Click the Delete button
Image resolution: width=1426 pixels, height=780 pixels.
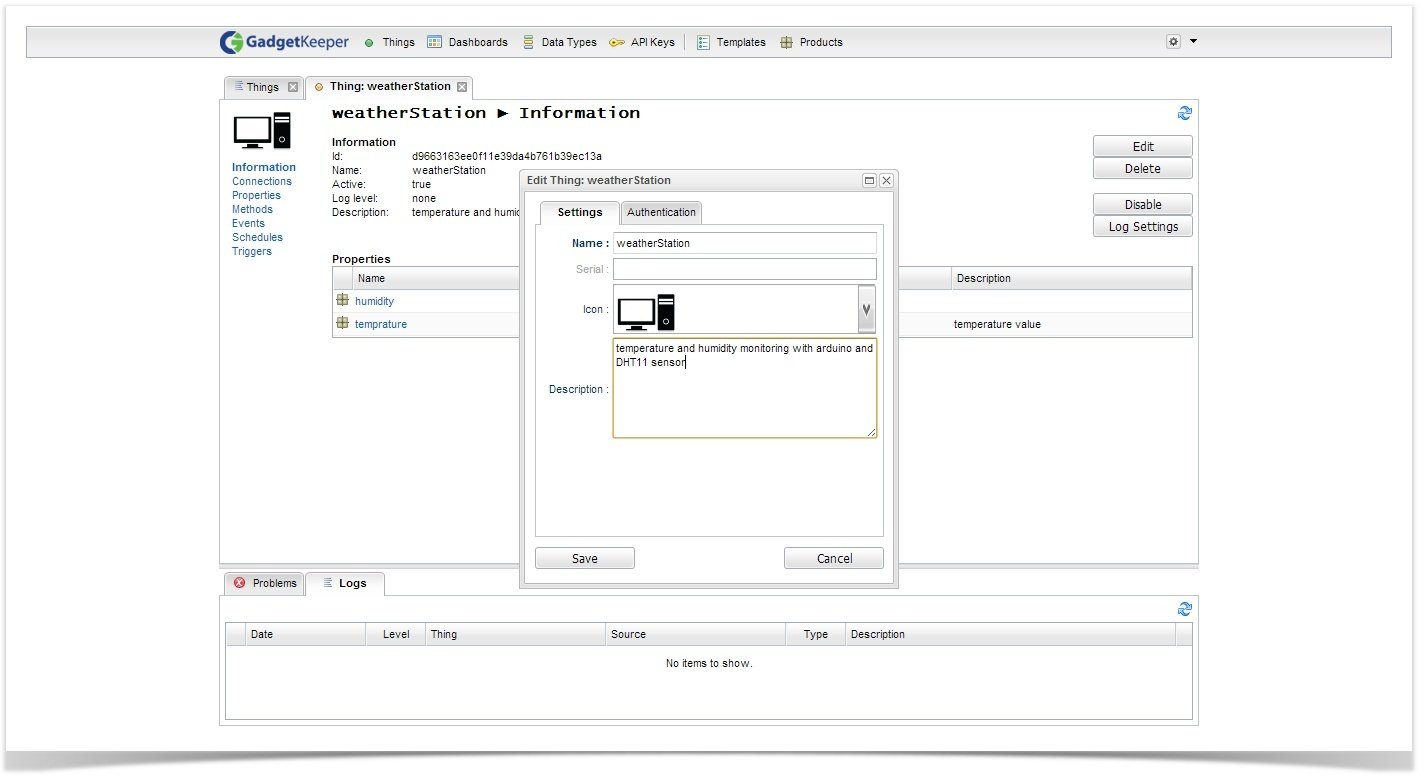tap(1143, 168)
